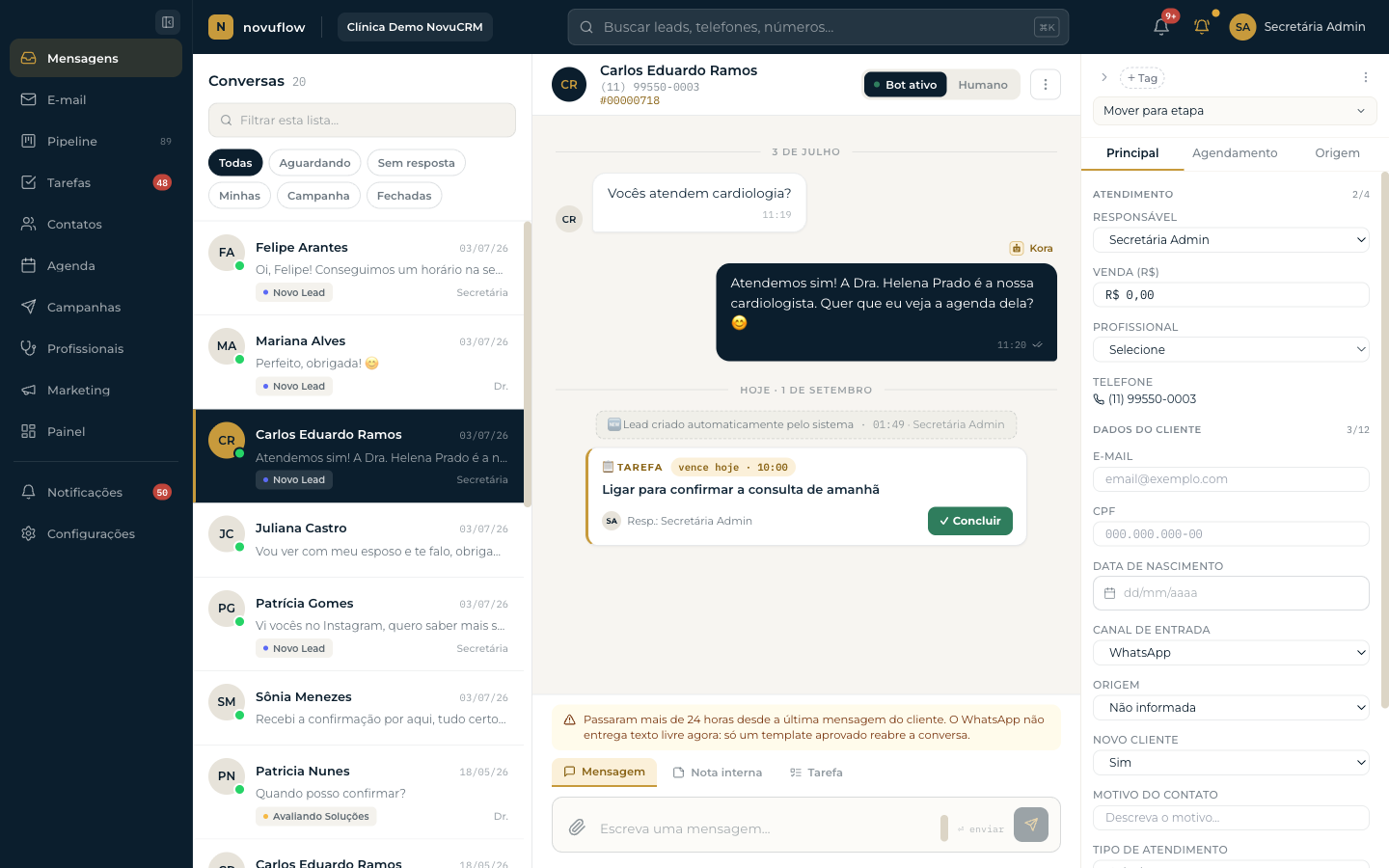Open Campanhas from the sidebar
The image size is (1389, 868).
click(95, 307)
